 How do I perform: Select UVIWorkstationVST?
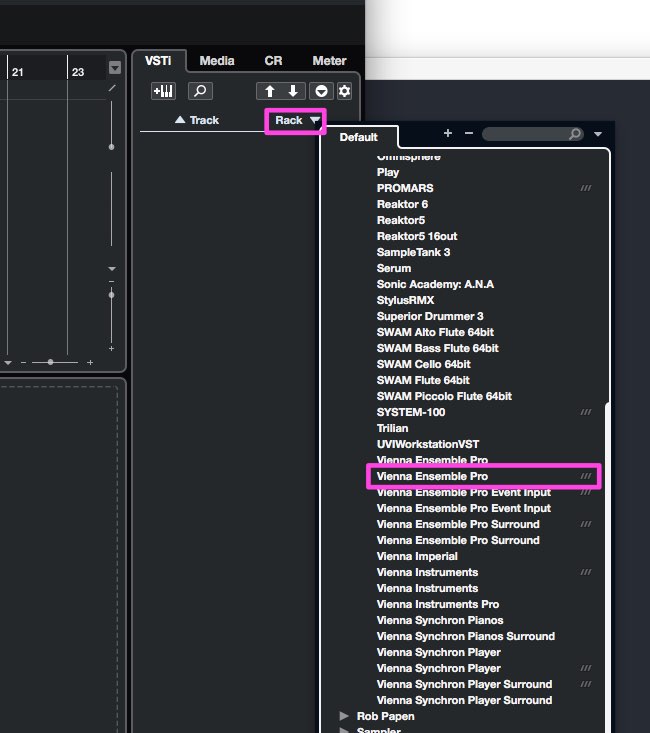click(x=428, y=444)
